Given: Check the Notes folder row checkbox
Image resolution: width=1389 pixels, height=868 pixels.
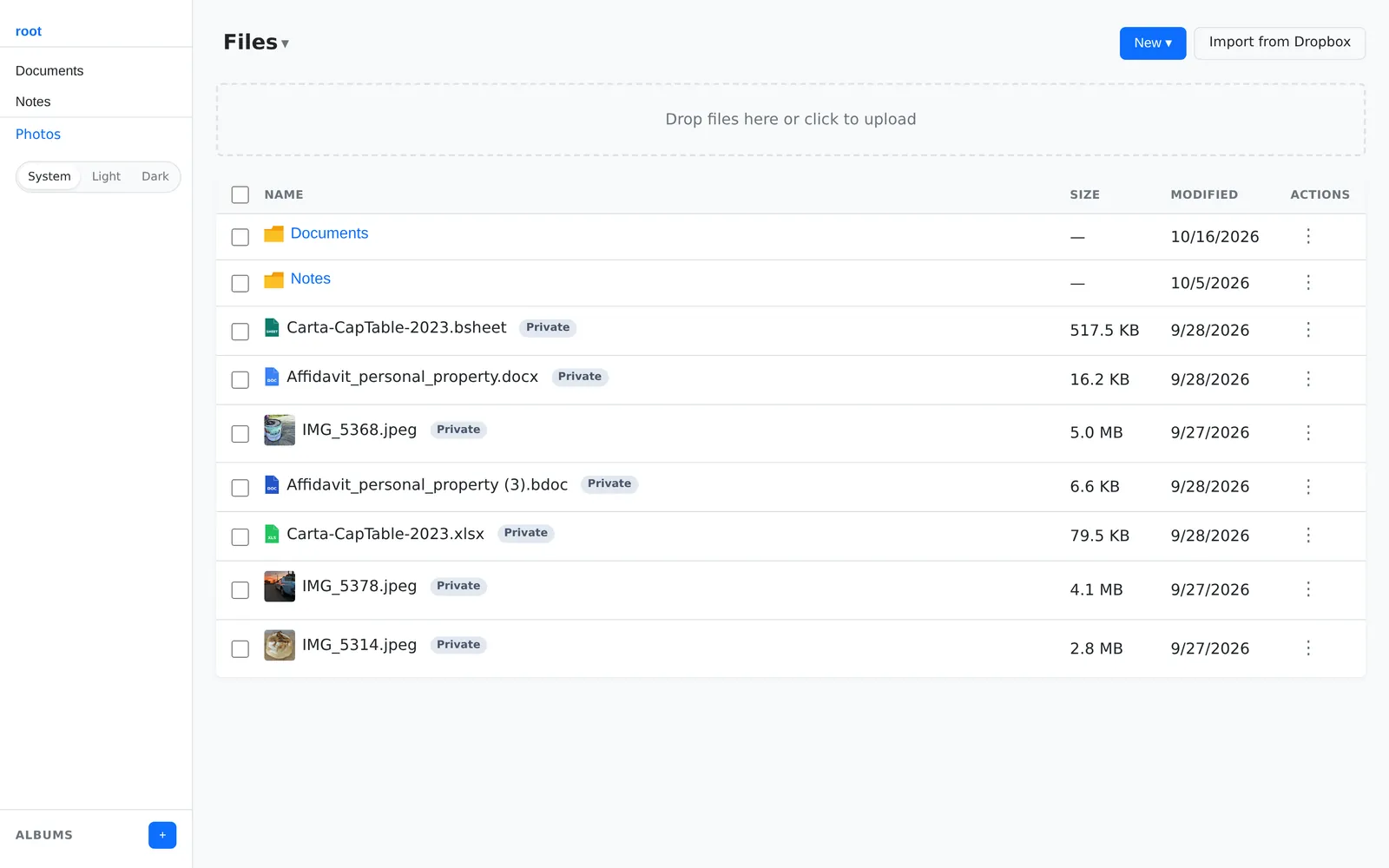Looking at the screenshot, I should (x=240, y=283).
